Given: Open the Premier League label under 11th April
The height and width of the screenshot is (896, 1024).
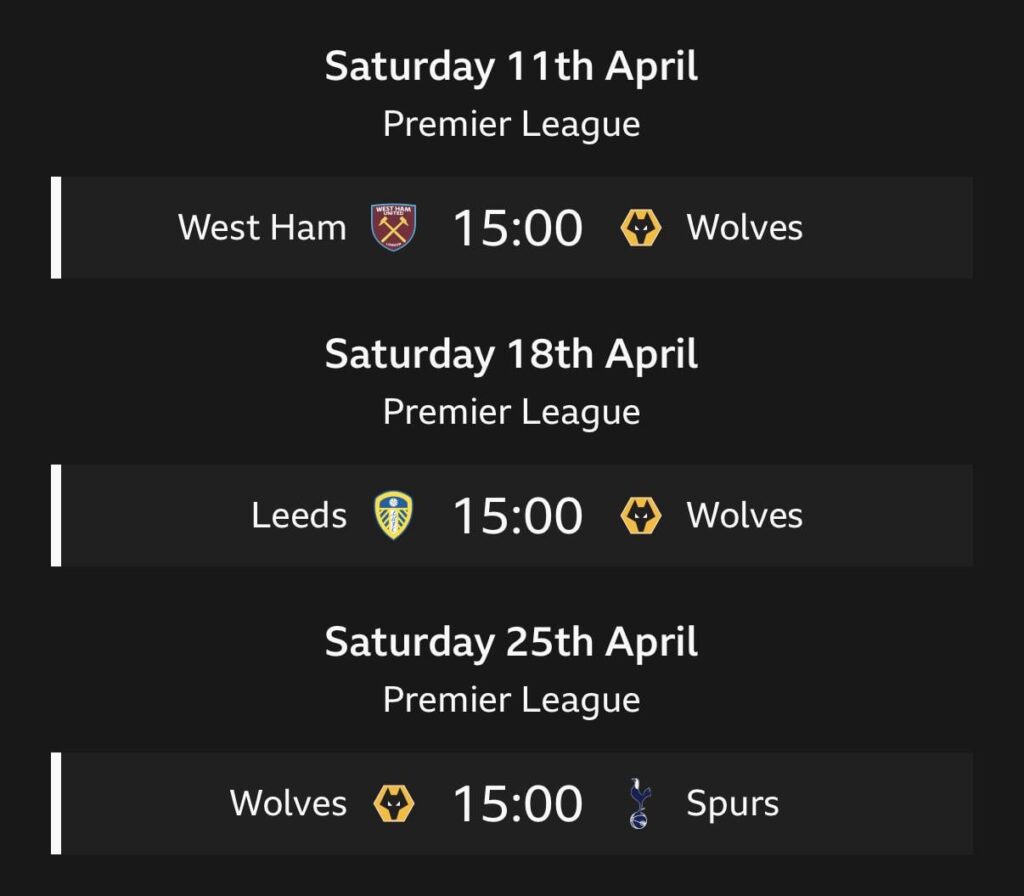Looking at the screenshot, I should point(511,124).
